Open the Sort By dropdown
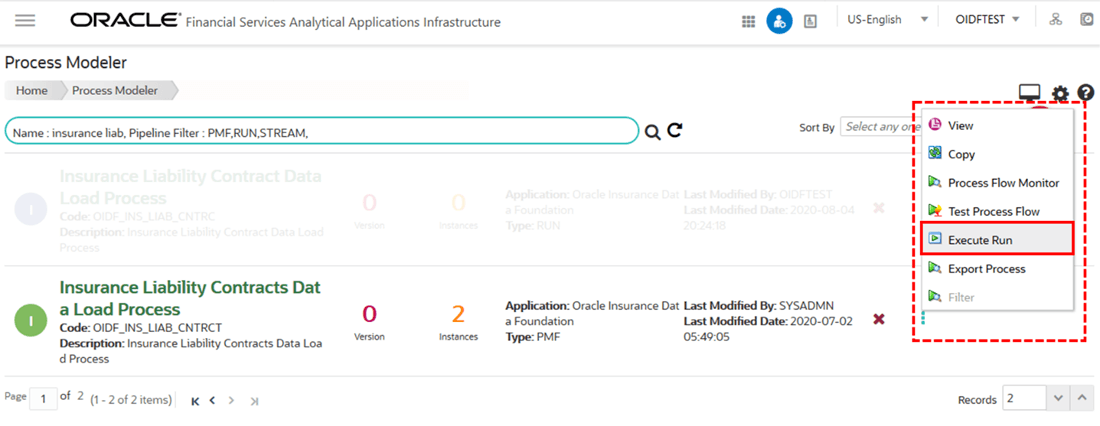The image size is (1100, 426). point(880,127)
